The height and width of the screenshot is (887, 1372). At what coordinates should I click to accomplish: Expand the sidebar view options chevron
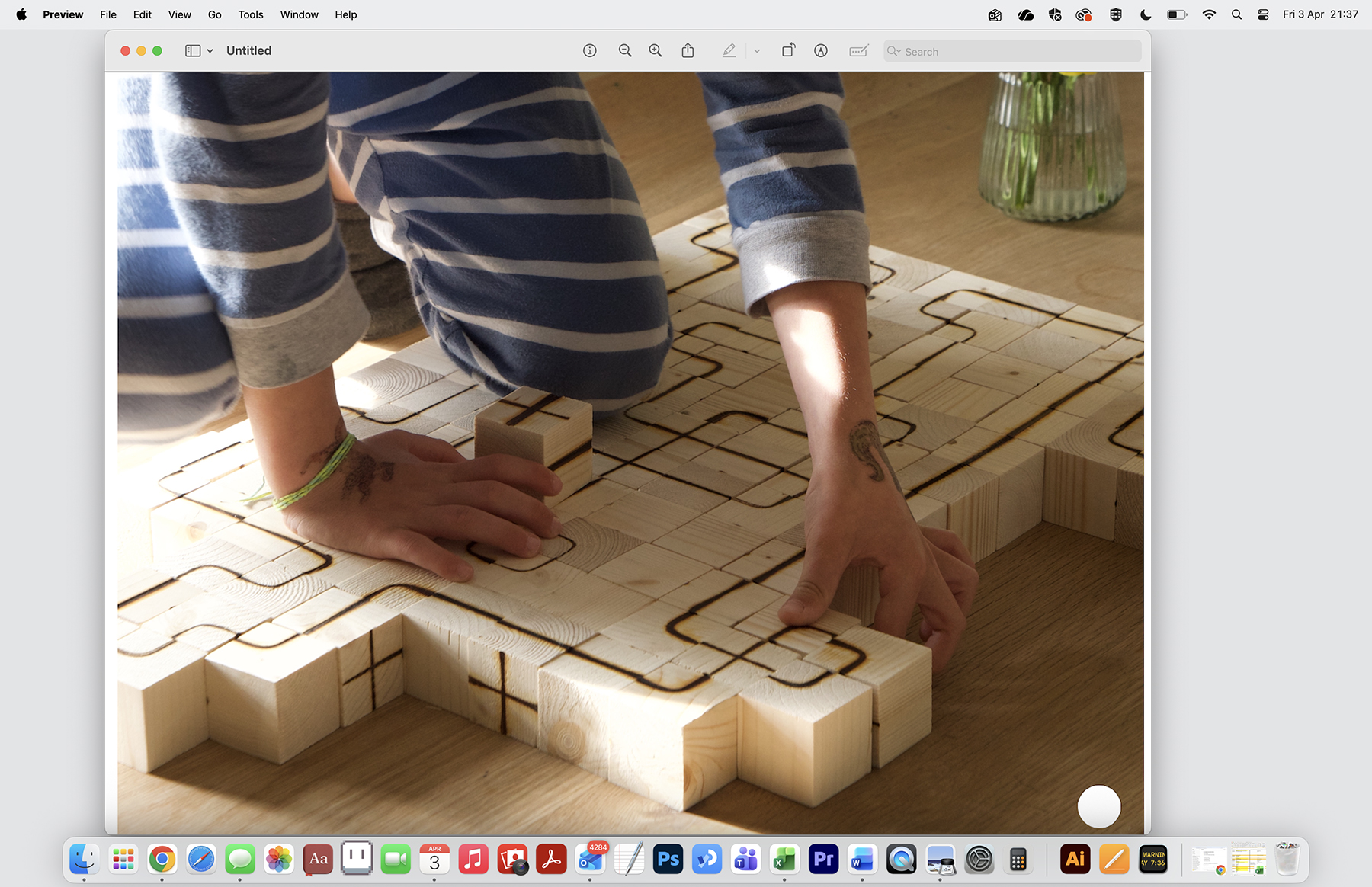(x=210, y=51)
